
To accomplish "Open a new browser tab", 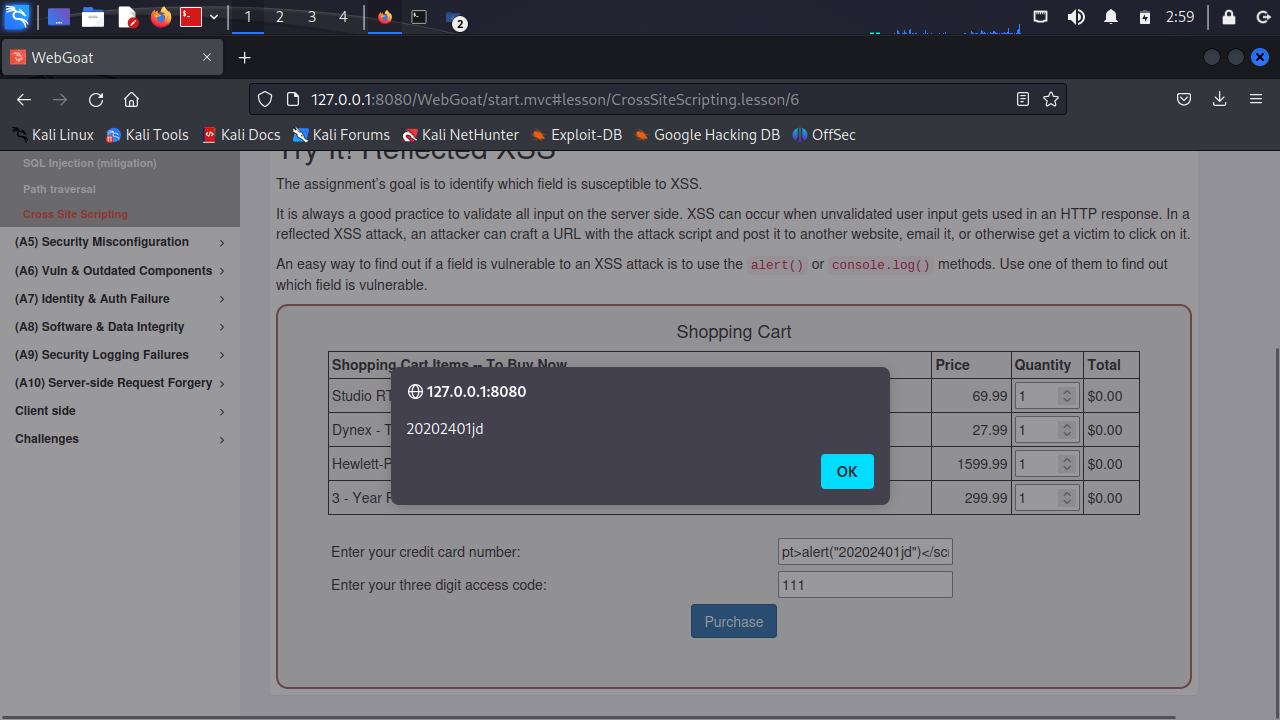I will [x=244, y=58].
